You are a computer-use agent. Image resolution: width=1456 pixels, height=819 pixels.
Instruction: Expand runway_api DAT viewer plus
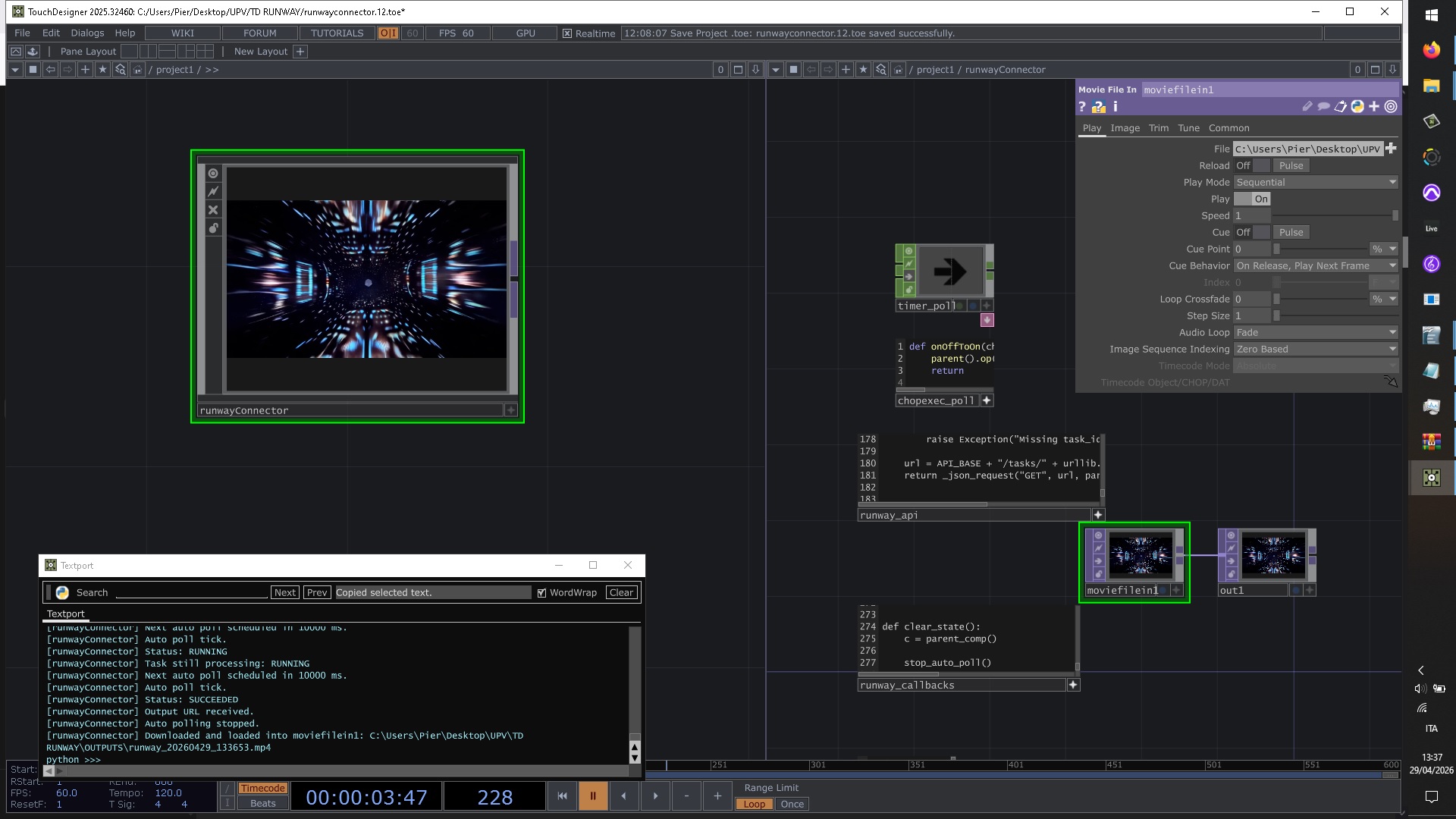(1097, 516)
